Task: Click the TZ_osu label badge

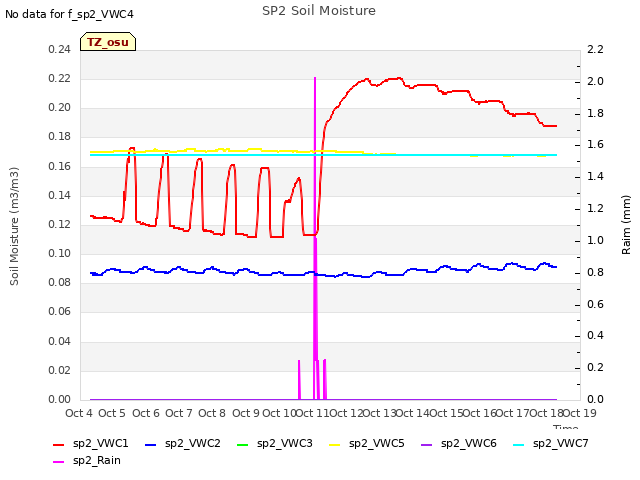Action: coord(108,42)
